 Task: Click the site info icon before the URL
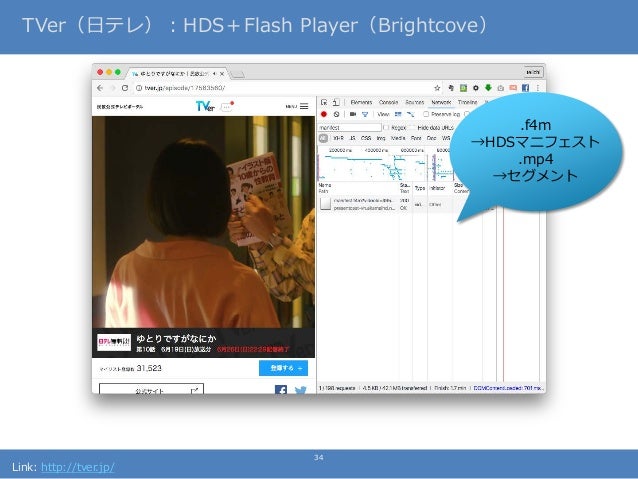coord(138,88)
